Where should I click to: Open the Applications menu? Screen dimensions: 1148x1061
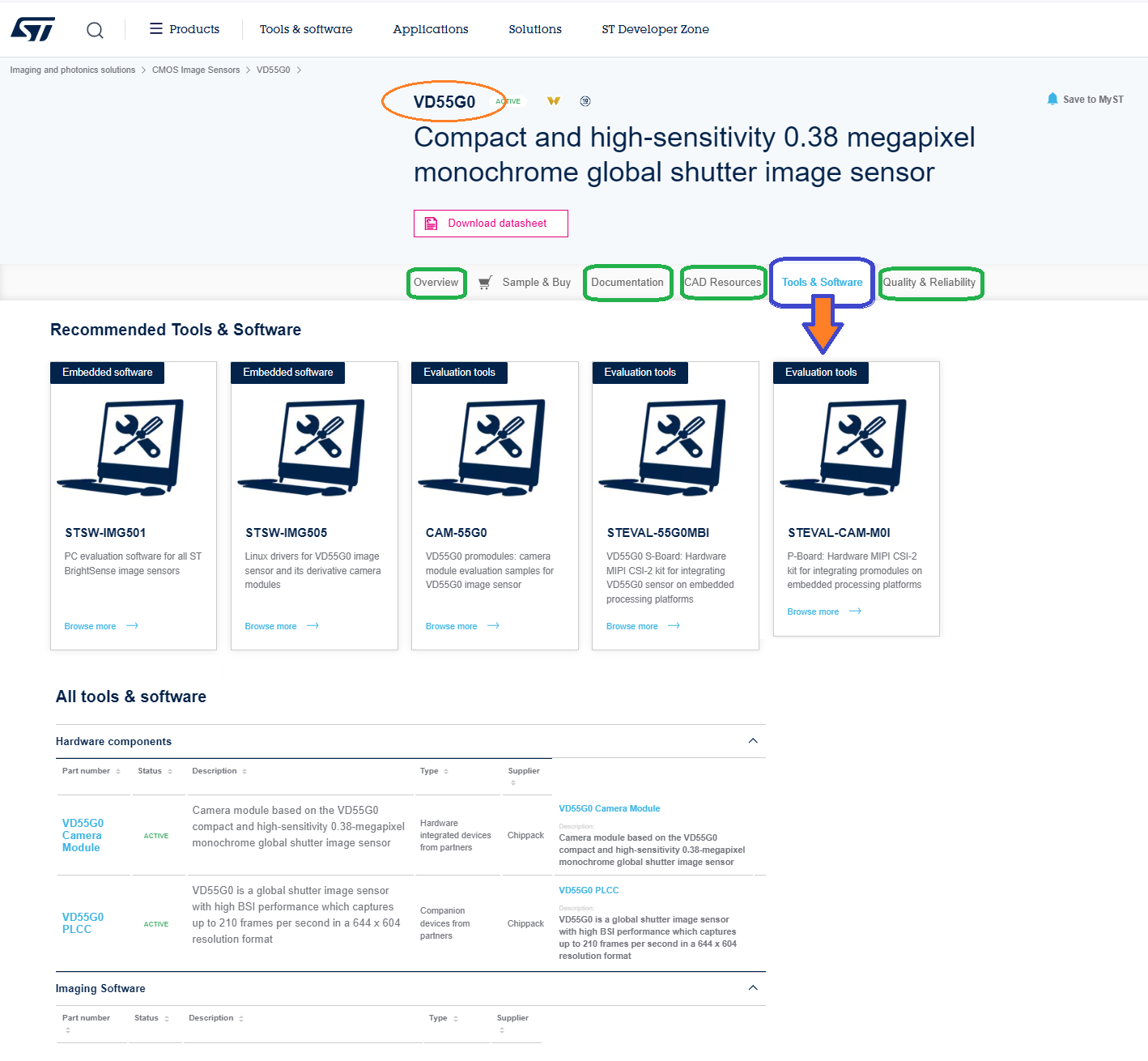tap(431, 29)
